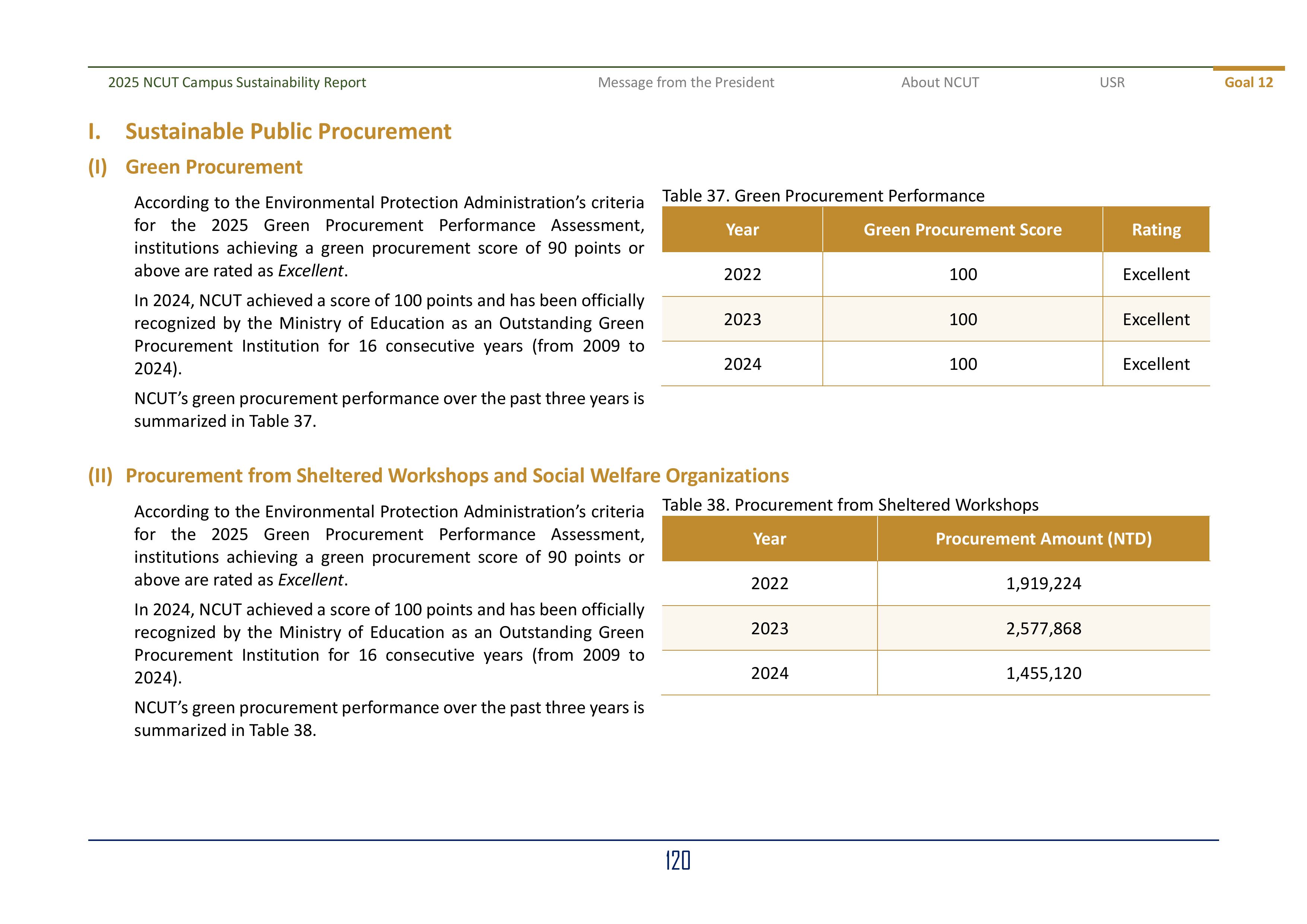
Task: Click the Sheltered Workshops and Social Welfare heading
Action: [457, 475]
